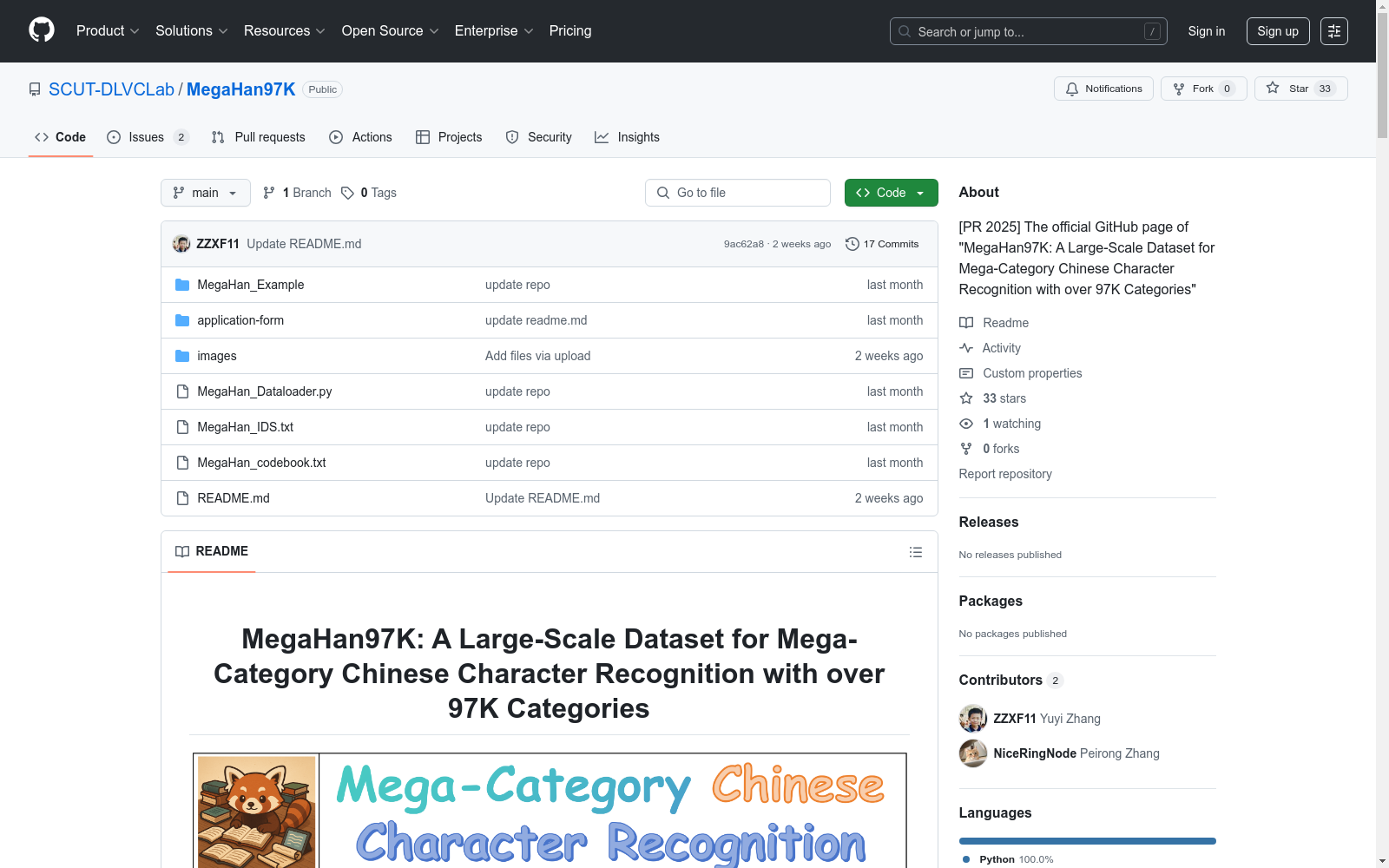Click the Search or jump to field
The height and width of the screenshot is (868, 1389).
1029,31
